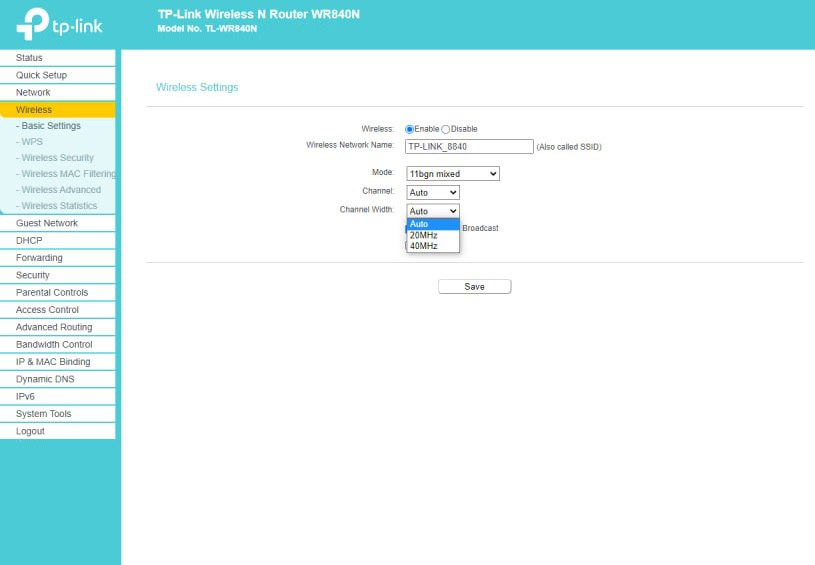Viewport: 815px width, 565px height.
Task: Open IP & MAC Binding menu
Action: [x=58, y=362]
